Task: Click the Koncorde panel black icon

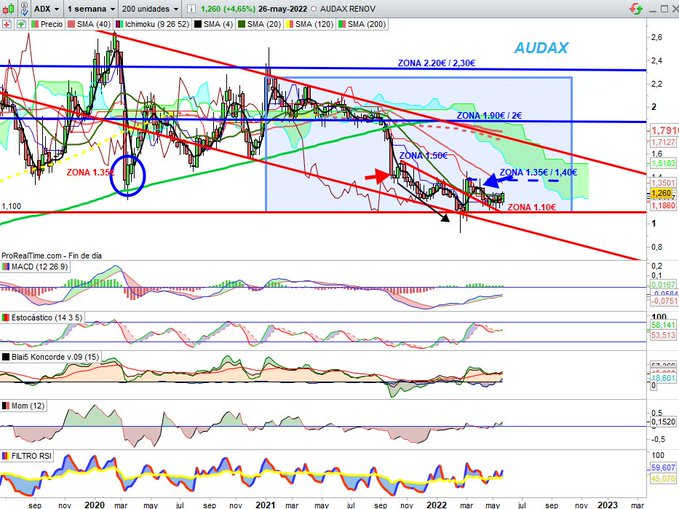Action: click(6, 357)
